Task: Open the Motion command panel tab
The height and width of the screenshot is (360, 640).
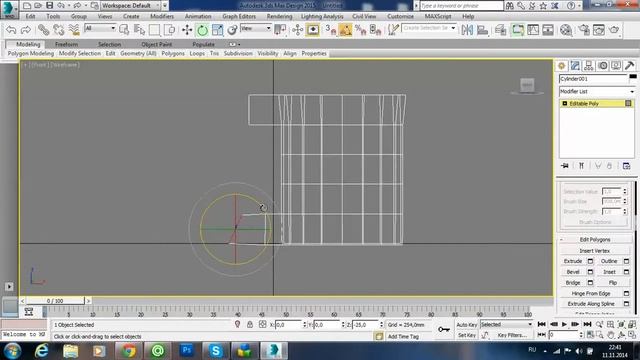Action: coord(602,66)
